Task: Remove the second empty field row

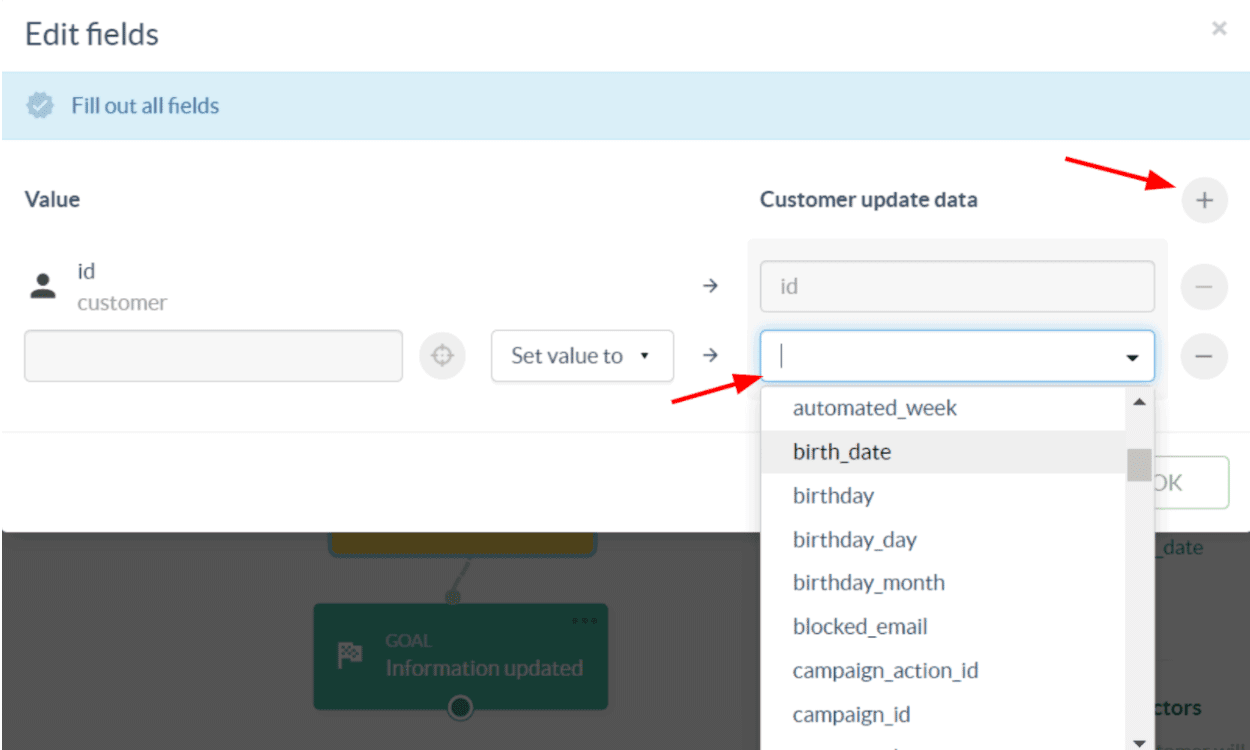Action: [1204, 356]
